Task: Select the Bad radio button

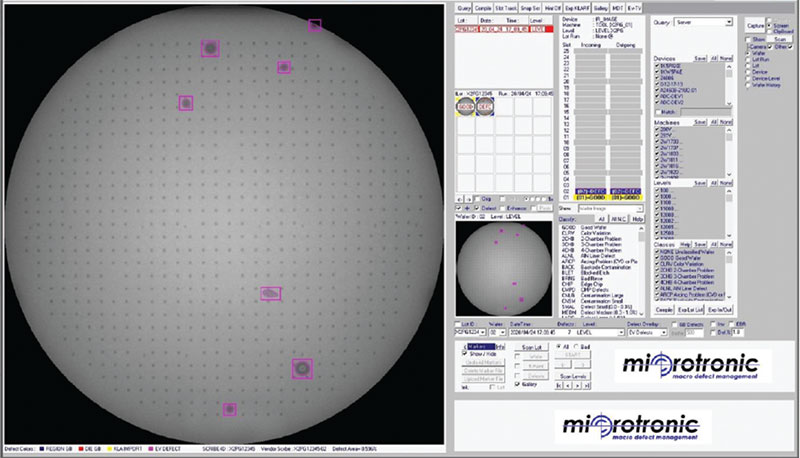Action: (x=577, y=347)
